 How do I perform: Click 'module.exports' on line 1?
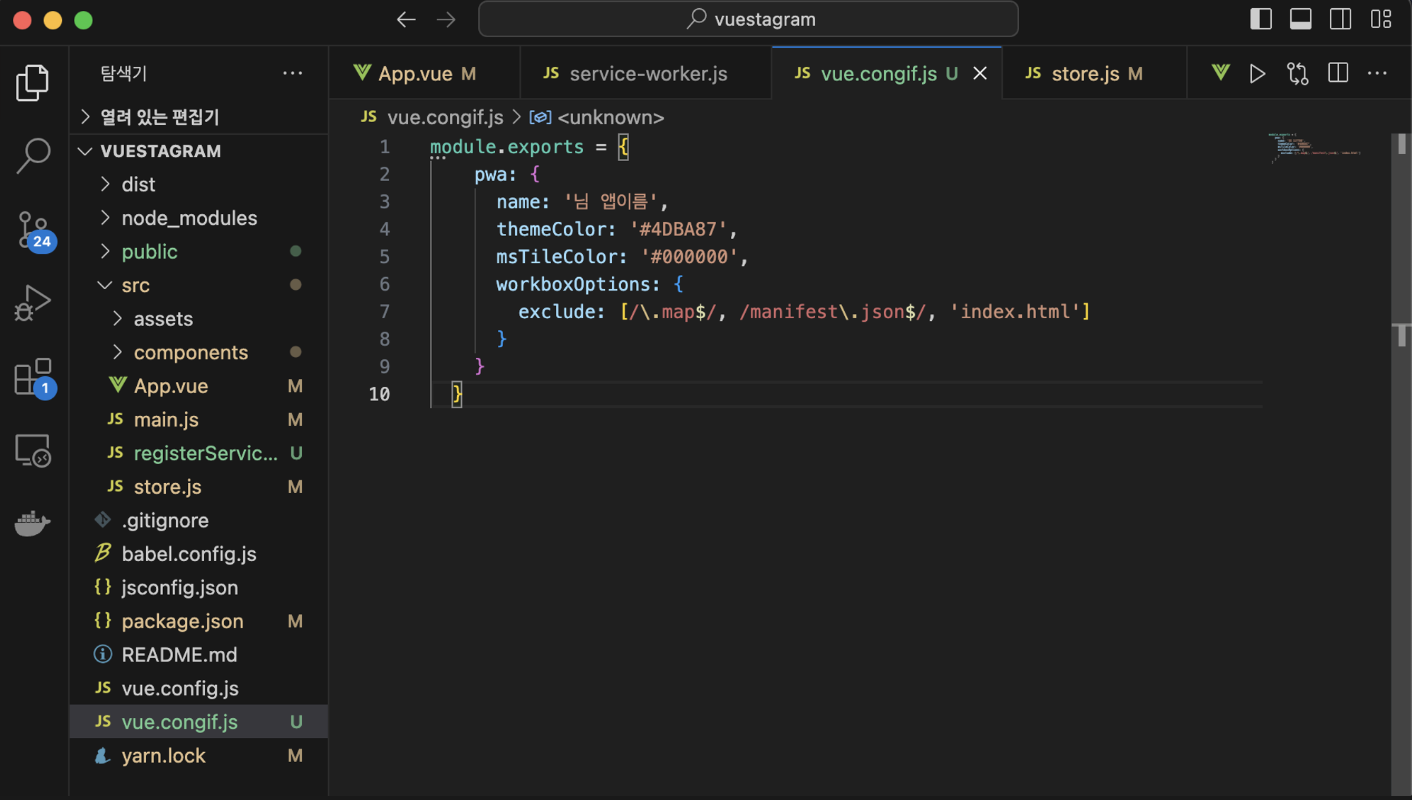(x=507, y=147)
